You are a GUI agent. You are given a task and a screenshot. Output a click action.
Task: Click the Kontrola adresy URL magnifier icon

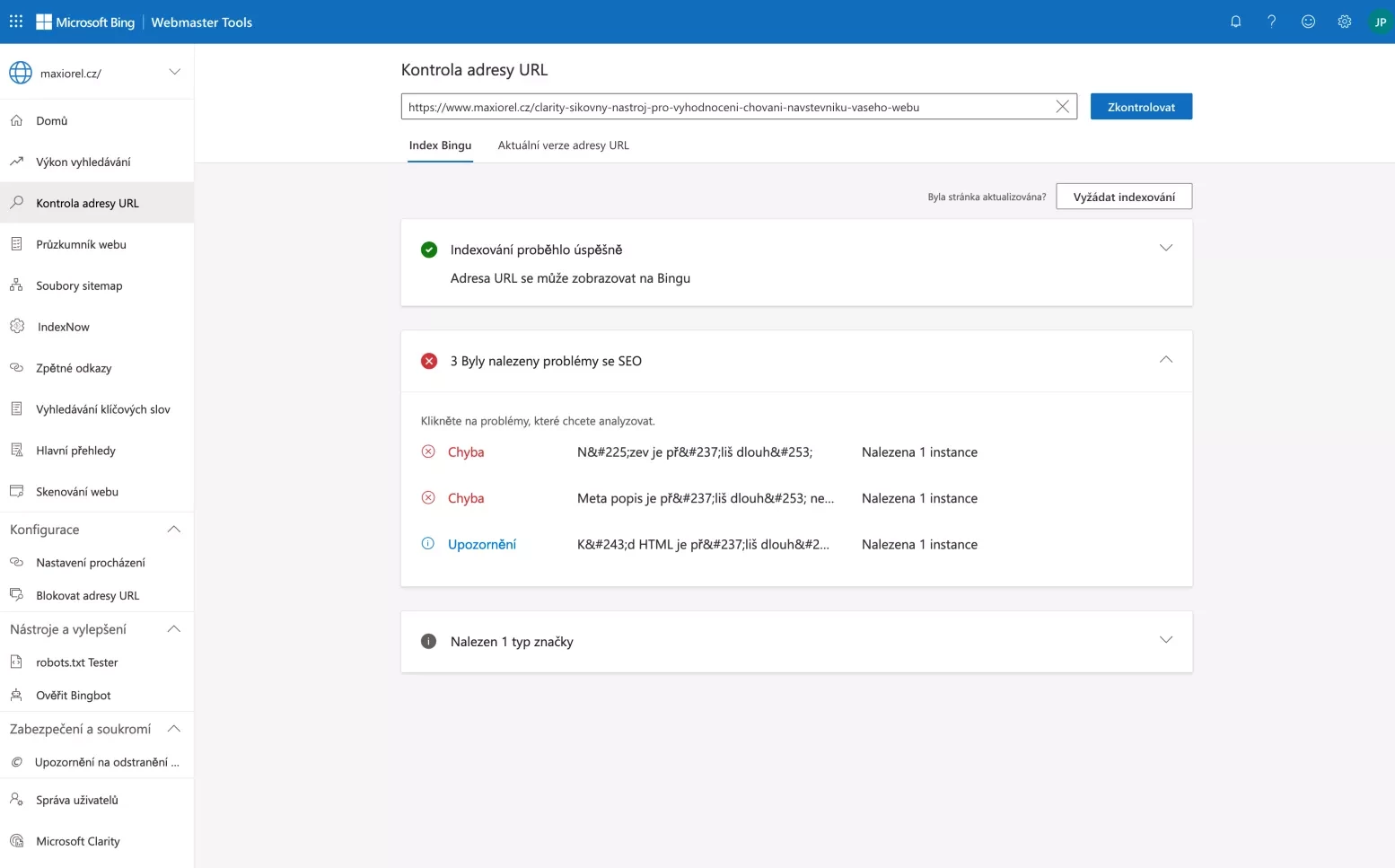(16, 203)
